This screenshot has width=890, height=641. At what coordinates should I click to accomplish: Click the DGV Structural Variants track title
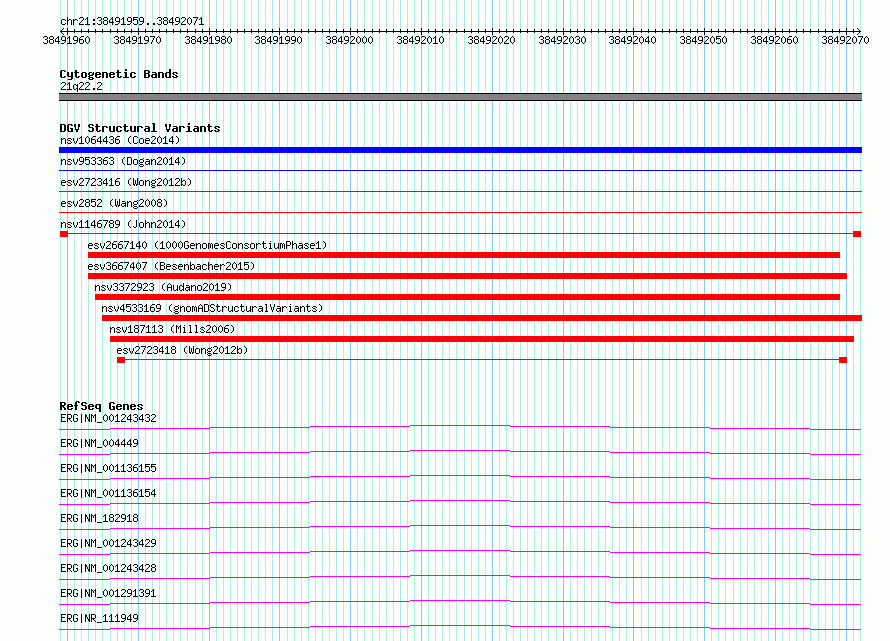140,128
